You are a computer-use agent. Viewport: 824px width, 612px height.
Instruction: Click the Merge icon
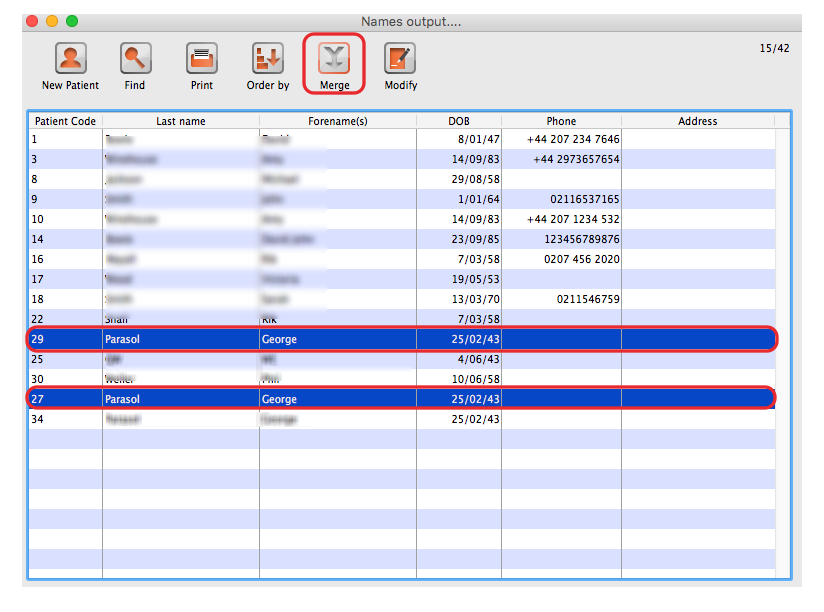(x=334, y=59)
